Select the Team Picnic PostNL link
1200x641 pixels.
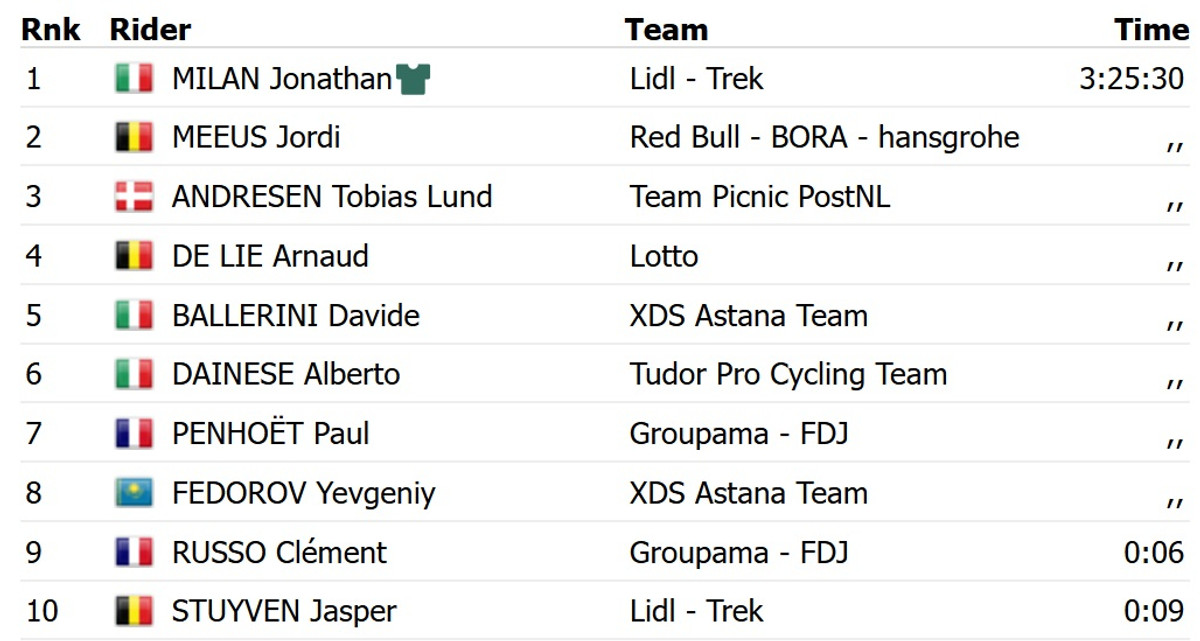click(x=759, y=197)
